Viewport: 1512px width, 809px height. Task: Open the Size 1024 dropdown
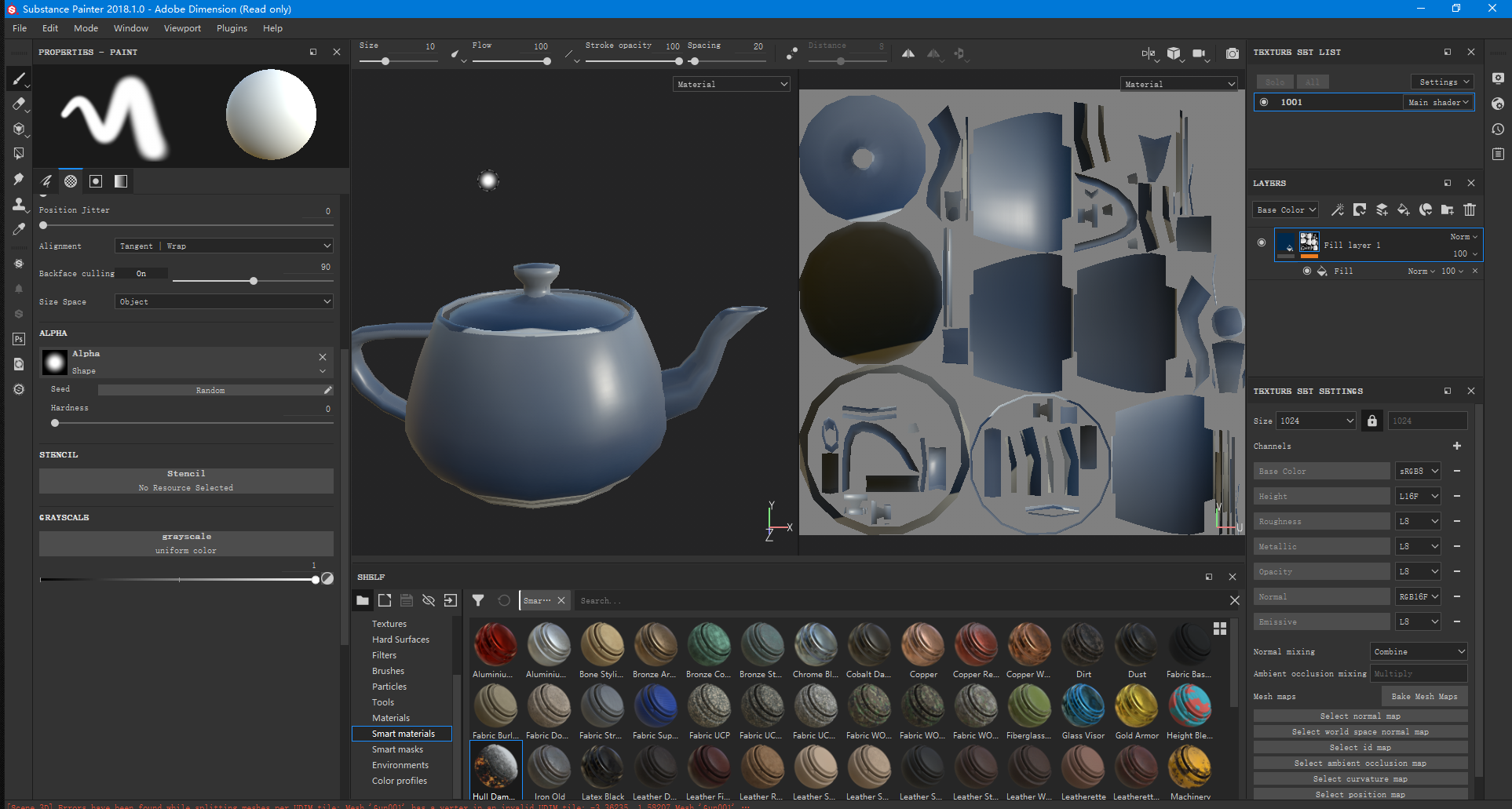click(1317, 421)
